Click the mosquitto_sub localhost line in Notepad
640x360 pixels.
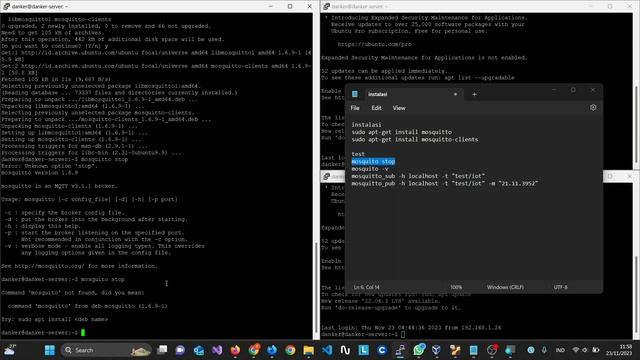click(418, 176)
